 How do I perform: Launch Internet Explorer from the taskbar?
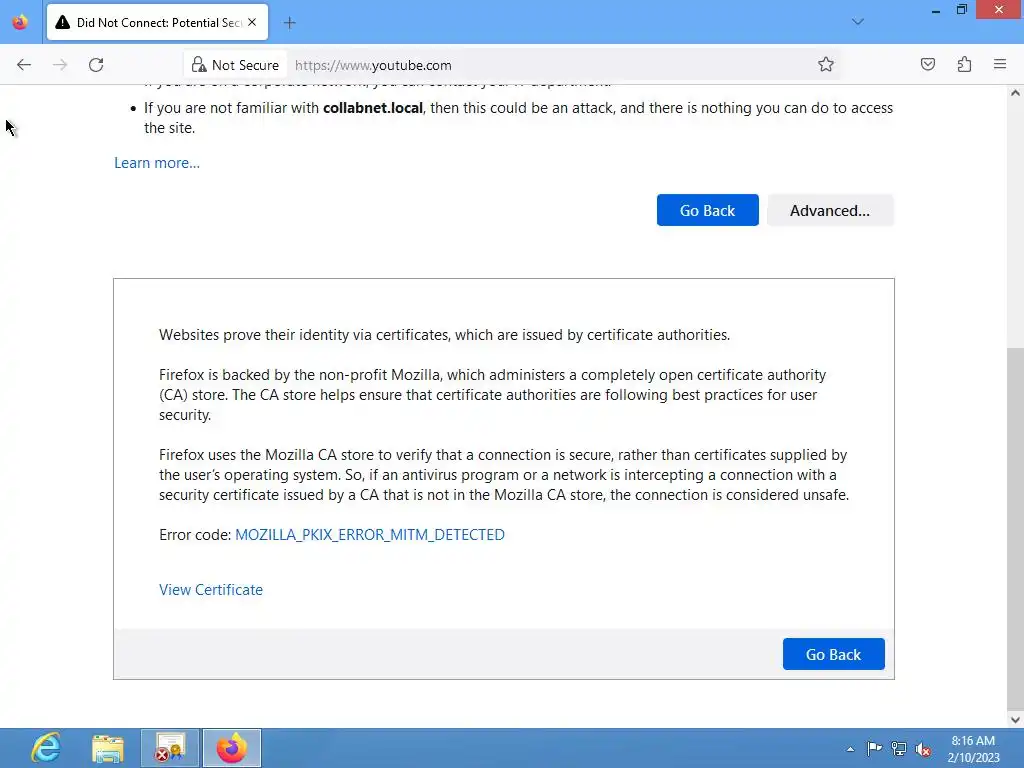46,748
